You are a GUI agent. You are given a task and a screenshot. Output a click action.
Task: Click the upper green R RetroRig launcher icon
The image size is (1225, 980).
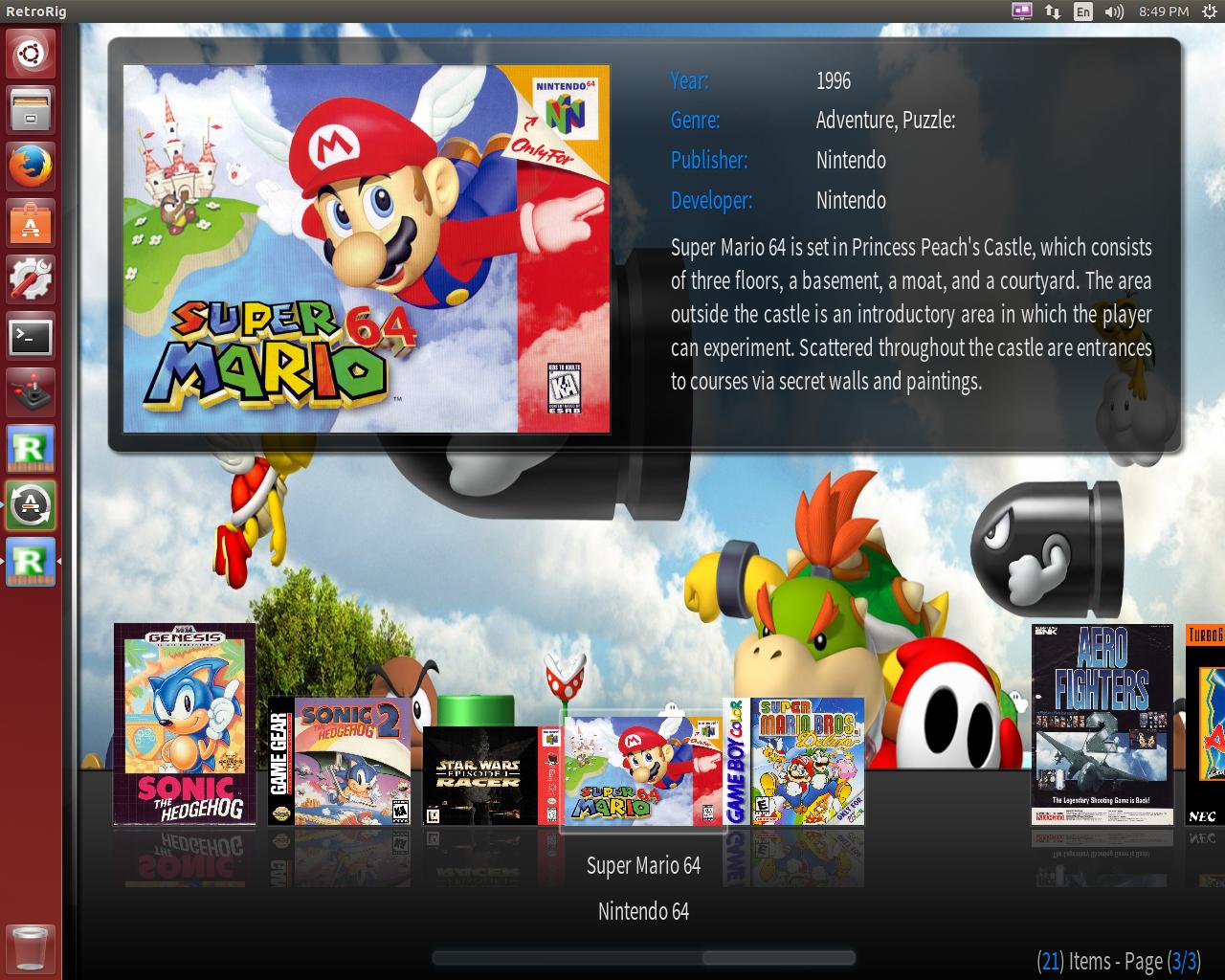[31, 449]
